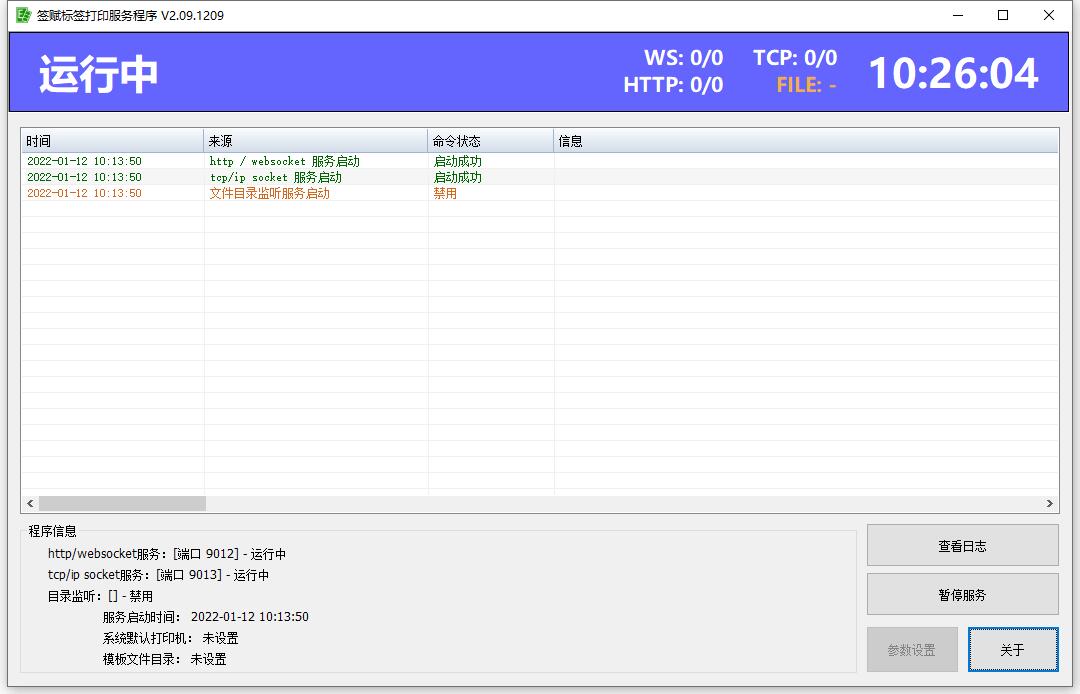Click the 运行中 status banner text
Image resolution: width=1080 pixels, height=694 pixels.
[x=98, y=74]
